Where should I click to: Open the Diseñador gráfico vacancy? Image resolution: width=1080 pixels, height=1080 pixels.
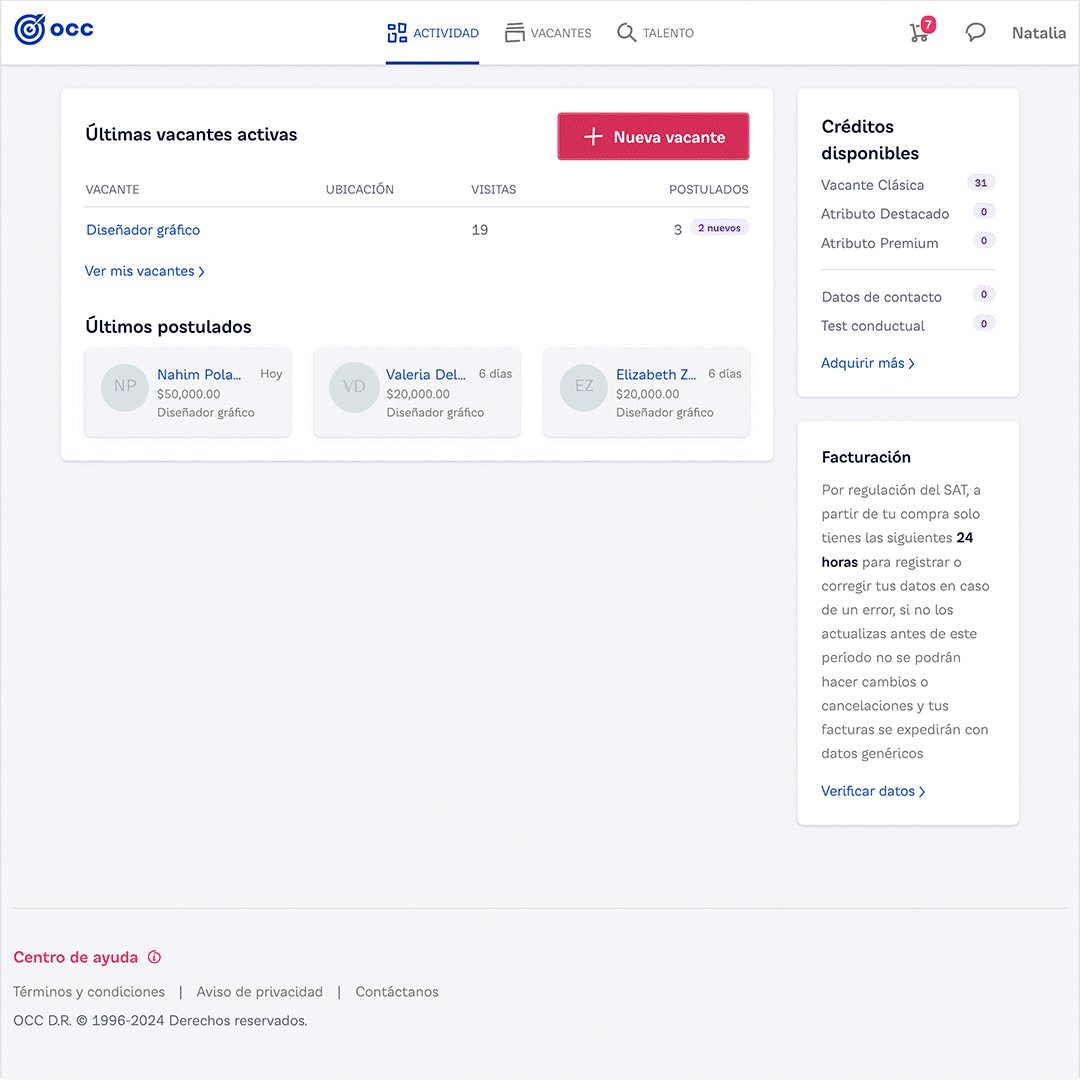[x=143, y=230]
